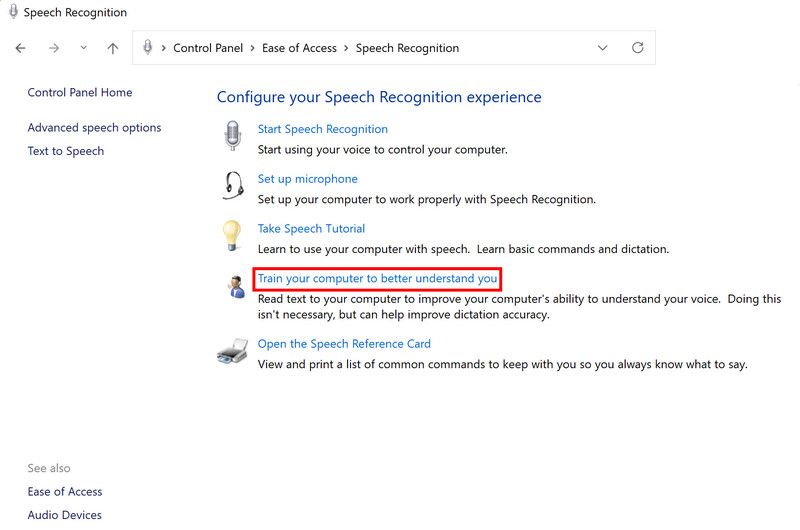
Task: Expand the recent locations chevron
Action: tap(83, 48)
